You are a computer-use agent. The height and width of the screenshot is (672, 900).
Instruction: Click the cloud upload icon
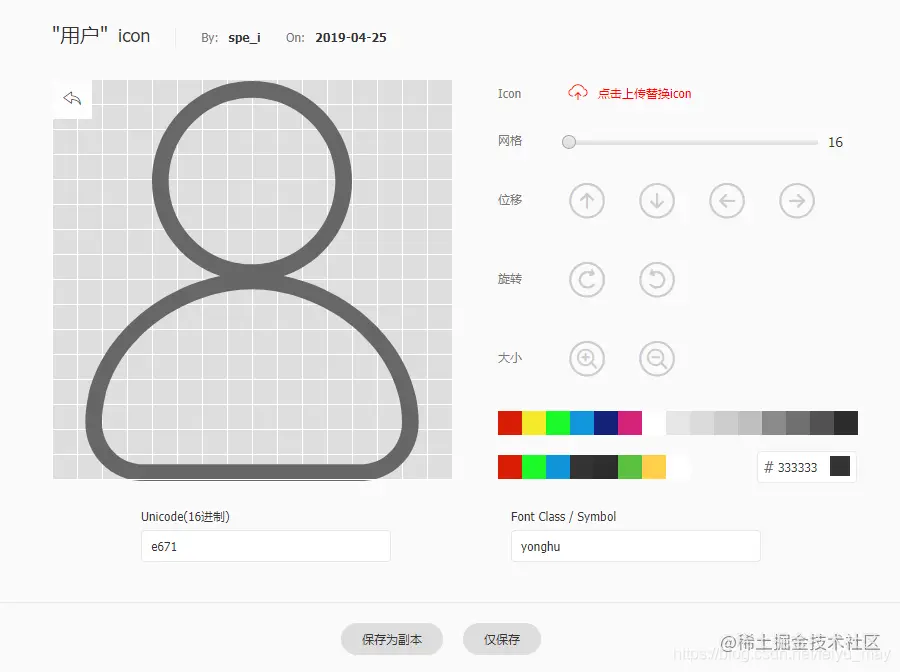(577, 92)
